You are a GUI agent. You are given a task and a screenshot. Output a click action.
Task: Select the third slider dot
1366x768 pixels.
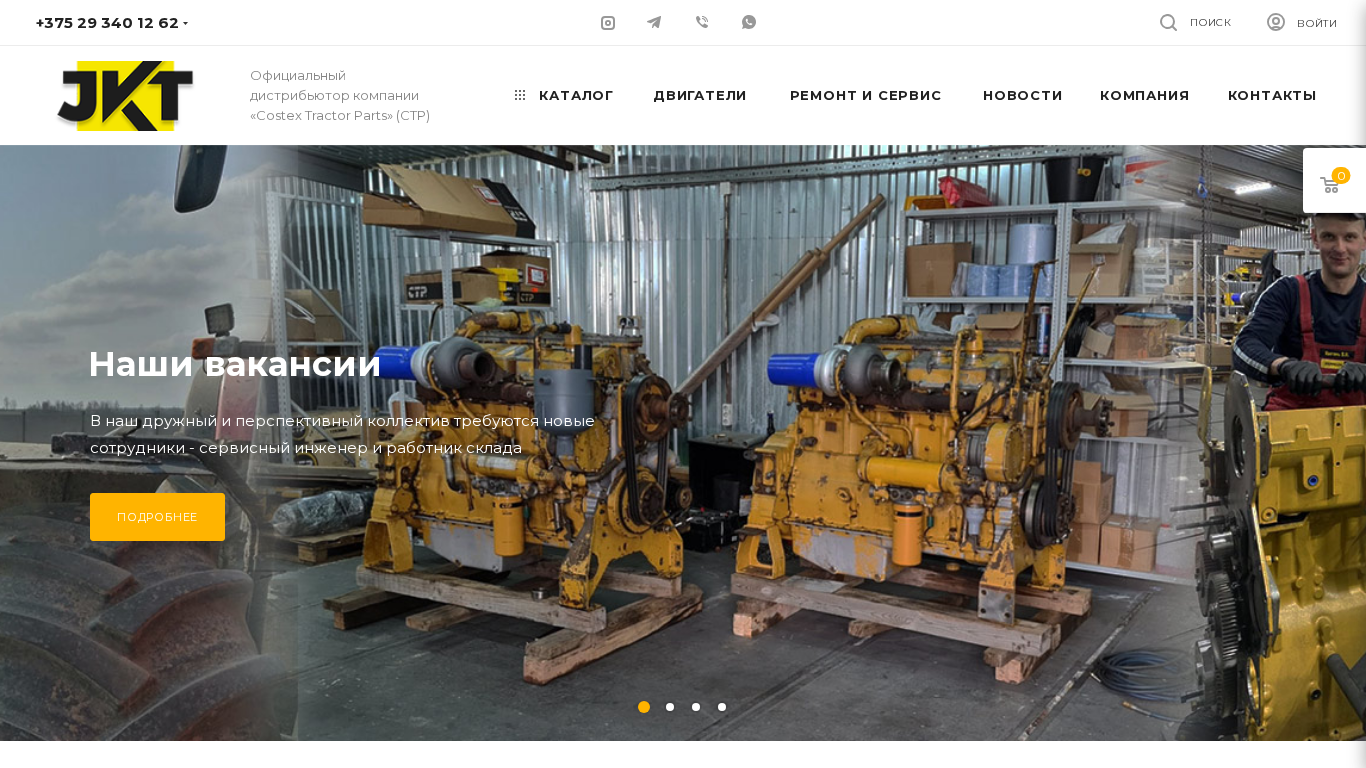point(696,707)
